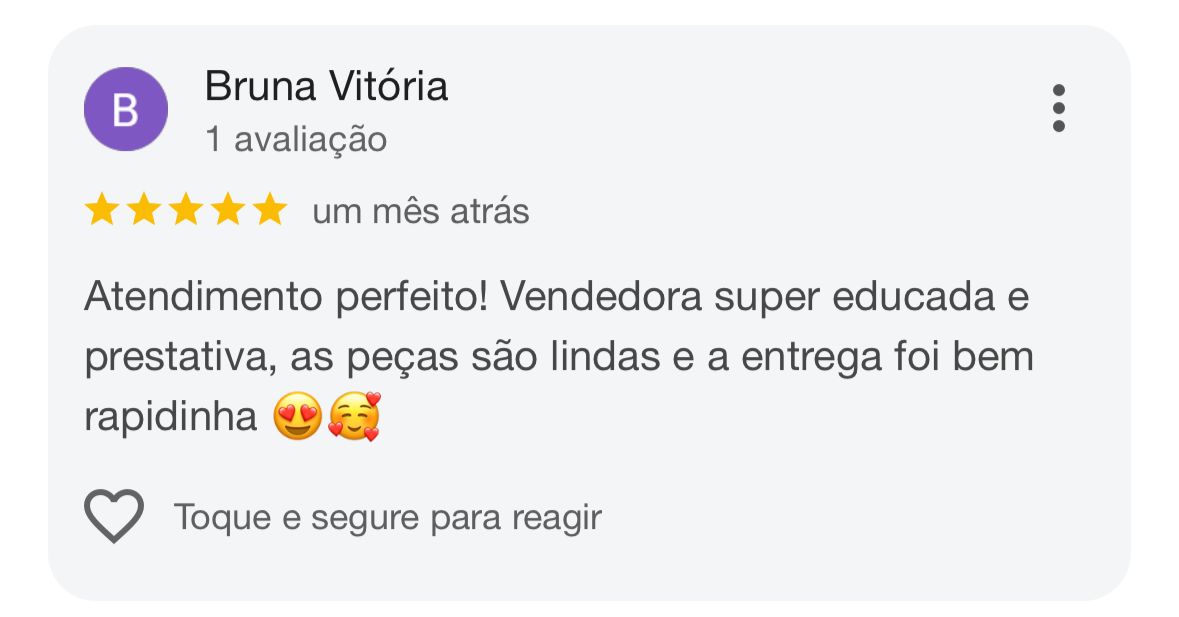Image resolution: width=1179 pixels, height=617 pixels.
Task: Click the fourth yellow rating star
Action: point(227,211)
